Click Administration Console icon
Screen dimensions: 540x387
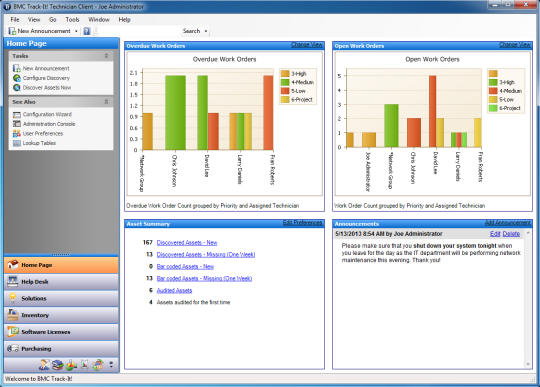(17, 124)
